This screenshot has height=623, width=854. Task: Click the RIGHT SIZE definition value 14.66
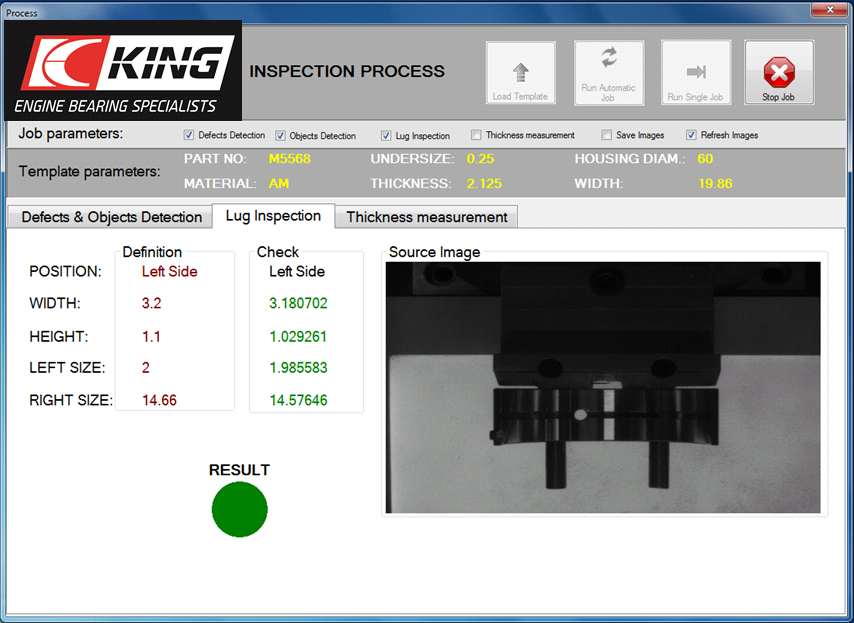159,400
